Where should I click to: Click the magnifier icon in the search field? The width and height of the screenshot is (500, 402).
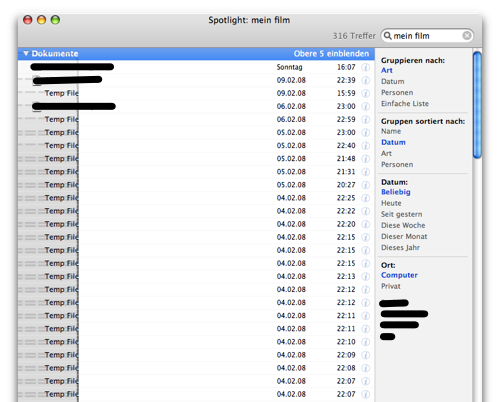387,35
